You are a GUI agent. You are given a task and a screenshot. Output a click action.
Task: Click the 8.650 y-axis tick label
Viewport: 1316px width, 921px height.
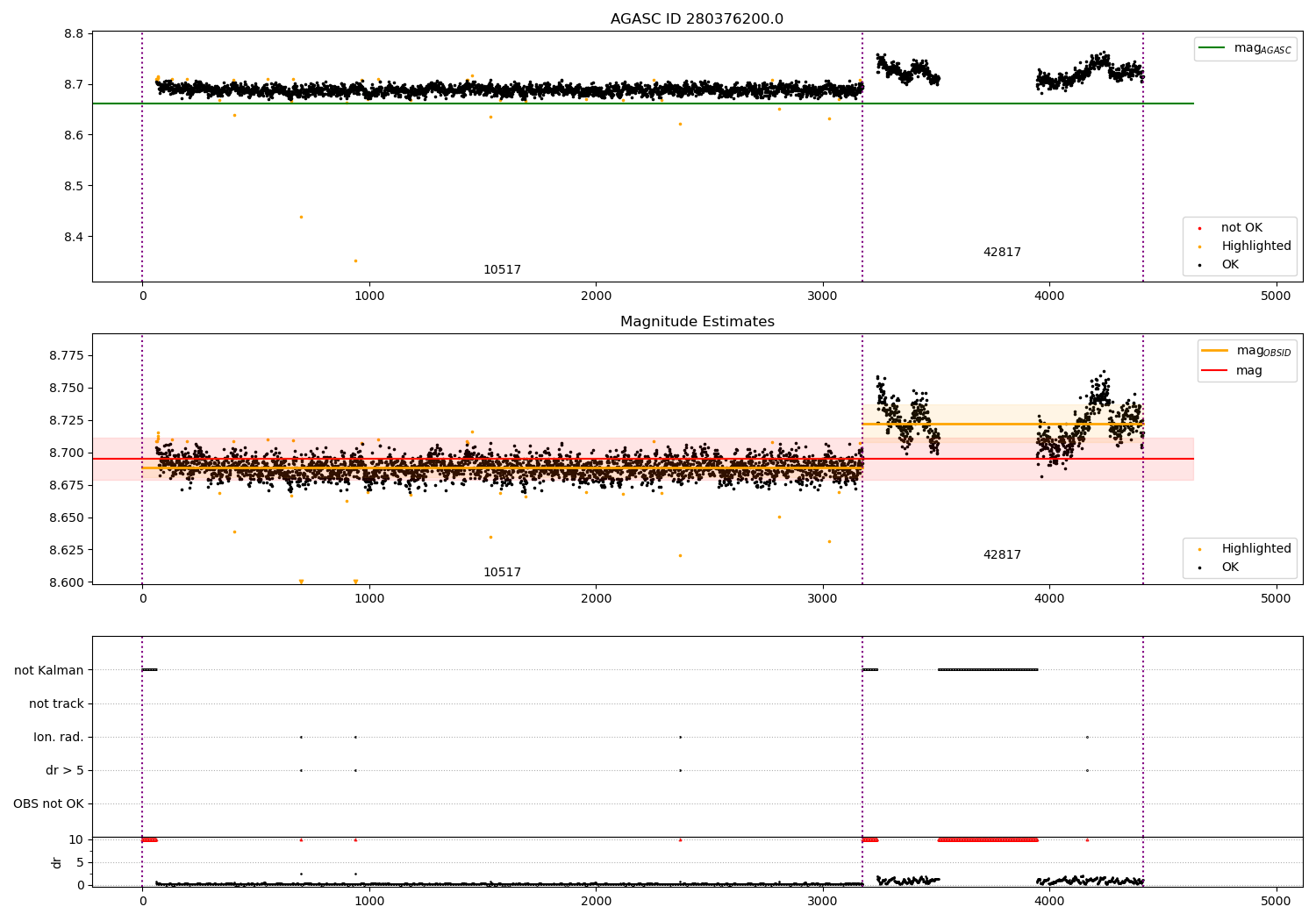coord(67,518)
